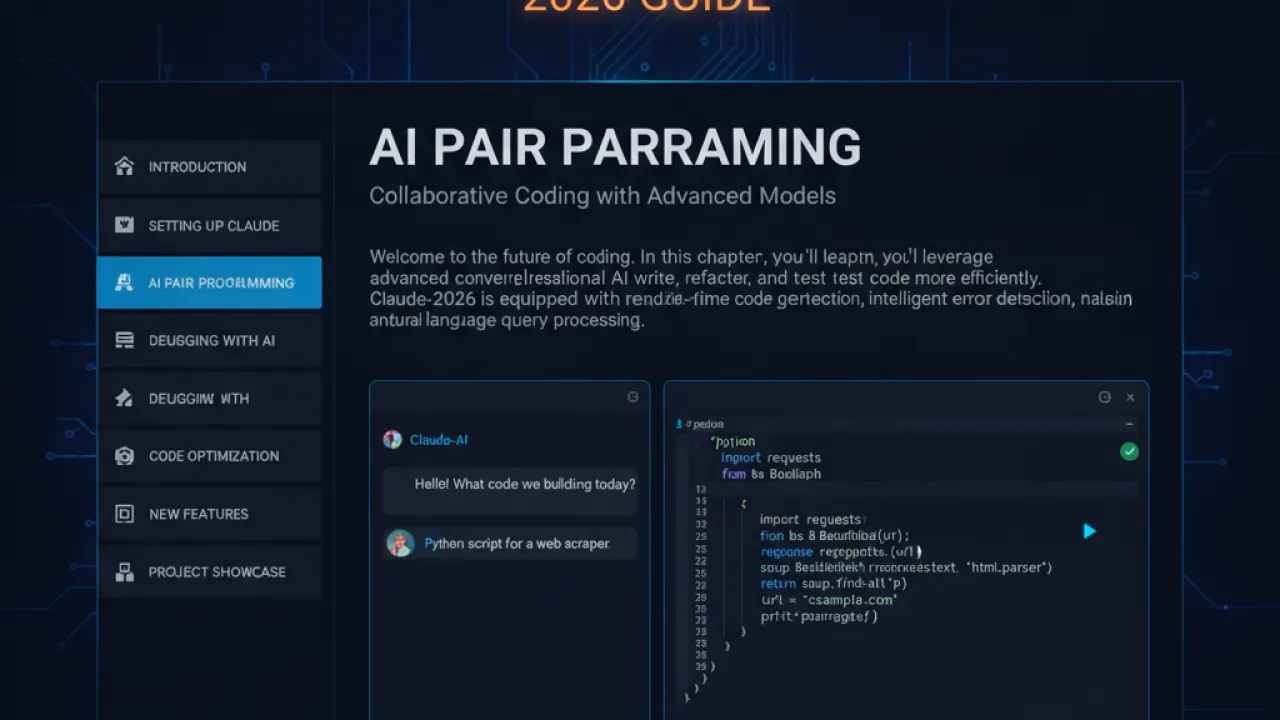Click the 'return soup.find-all' code line
1280x720 pixels.
tap(835, 584)
